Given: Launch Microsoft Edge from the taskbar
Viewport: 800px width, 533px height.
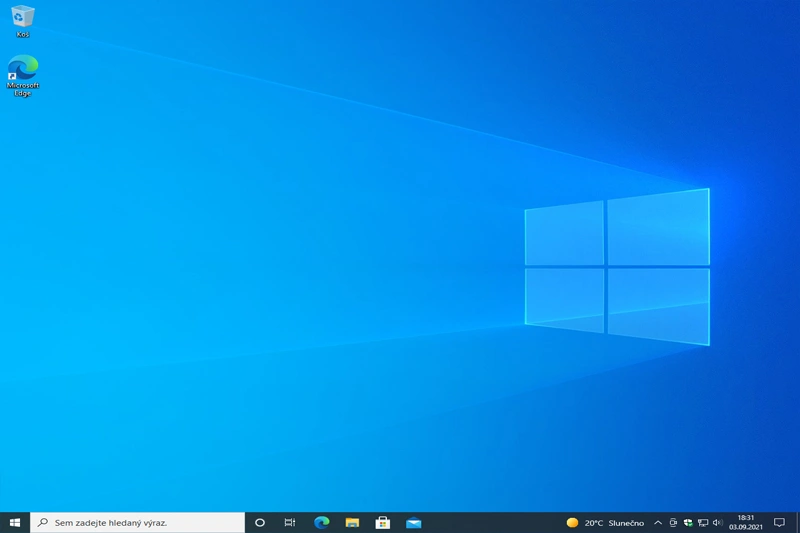Looking at the screenshot, I should click(321, 522).
